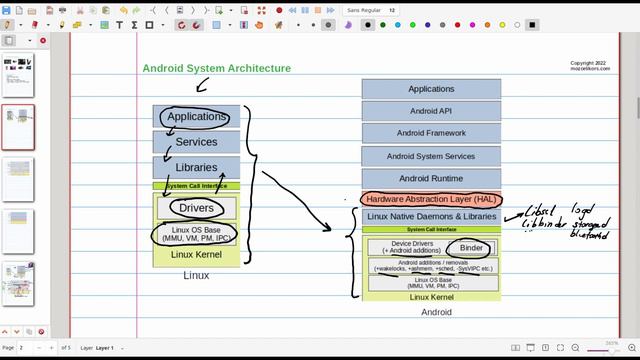Insert a new page after

(x=219, y=10)
